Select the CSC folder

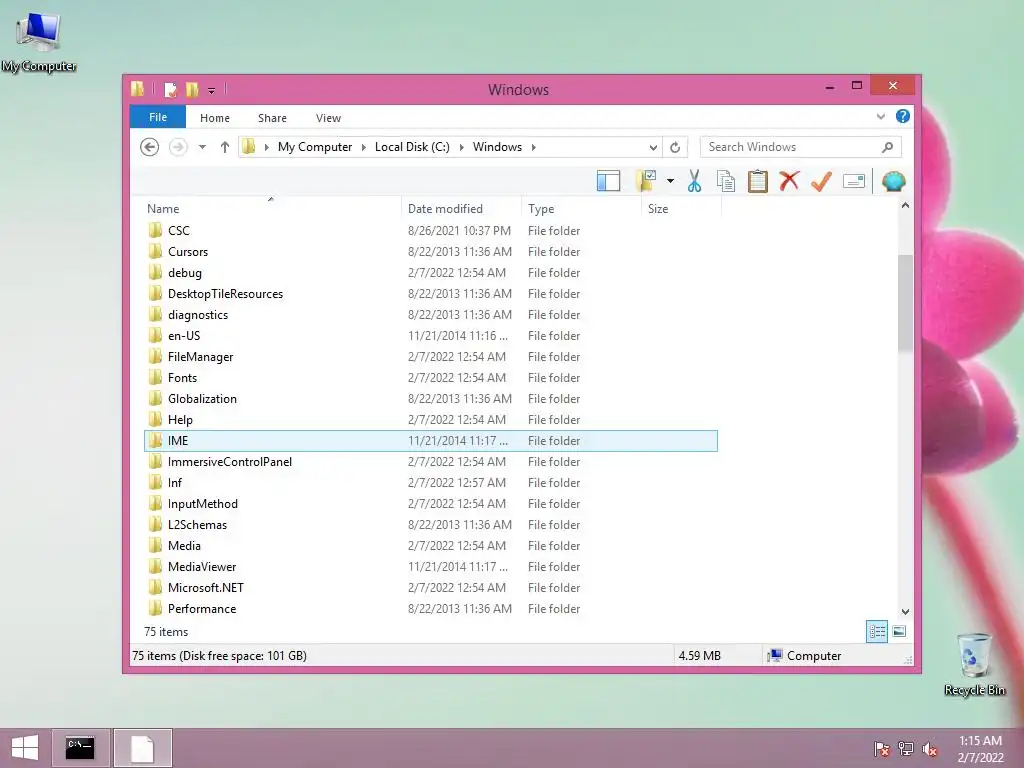[430, 231]
